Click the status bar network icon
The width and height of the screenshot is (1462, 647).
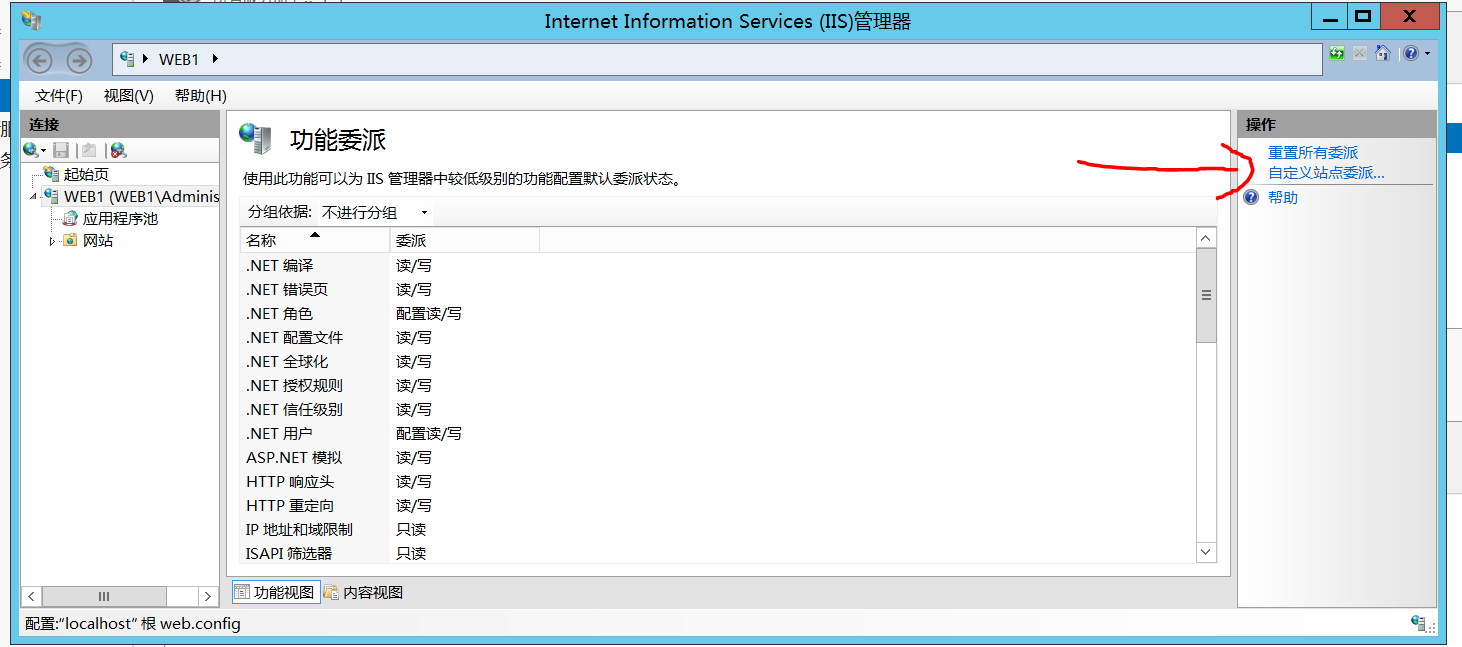pyautogui.click(x=1419, y=624)
